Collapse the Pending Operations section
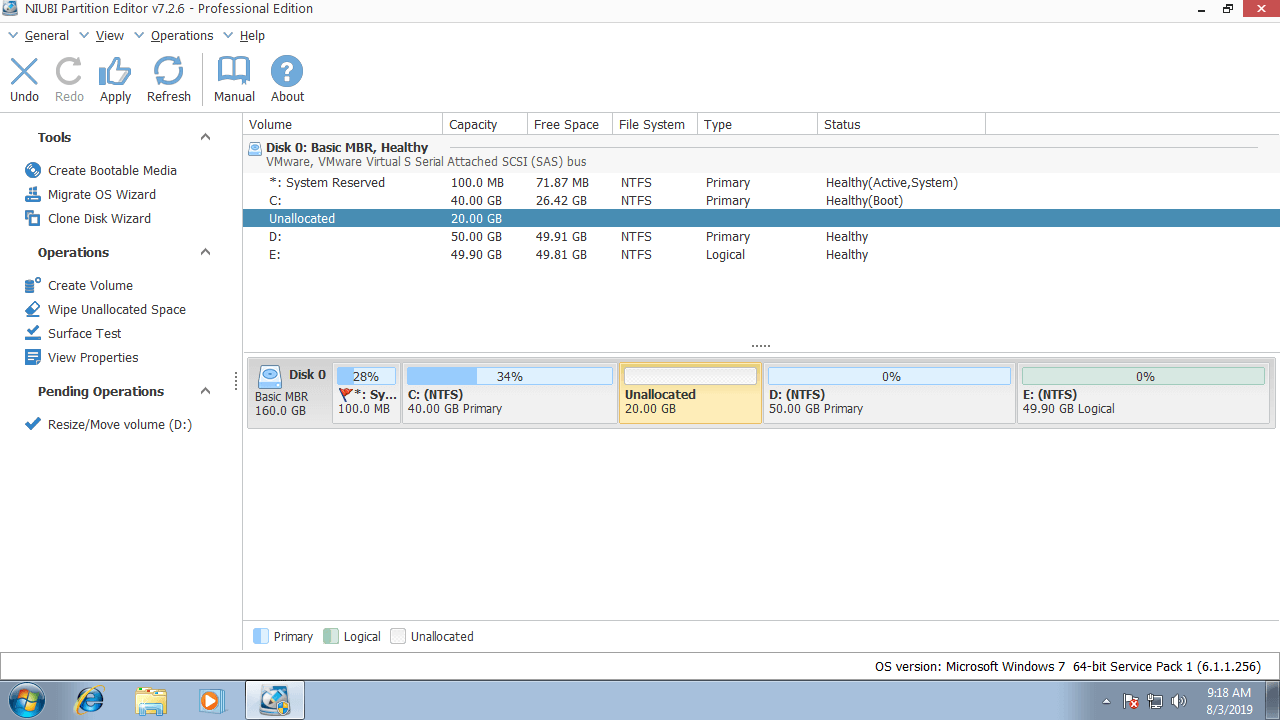The image size is (1280, 720). click(x=205, y=392)
